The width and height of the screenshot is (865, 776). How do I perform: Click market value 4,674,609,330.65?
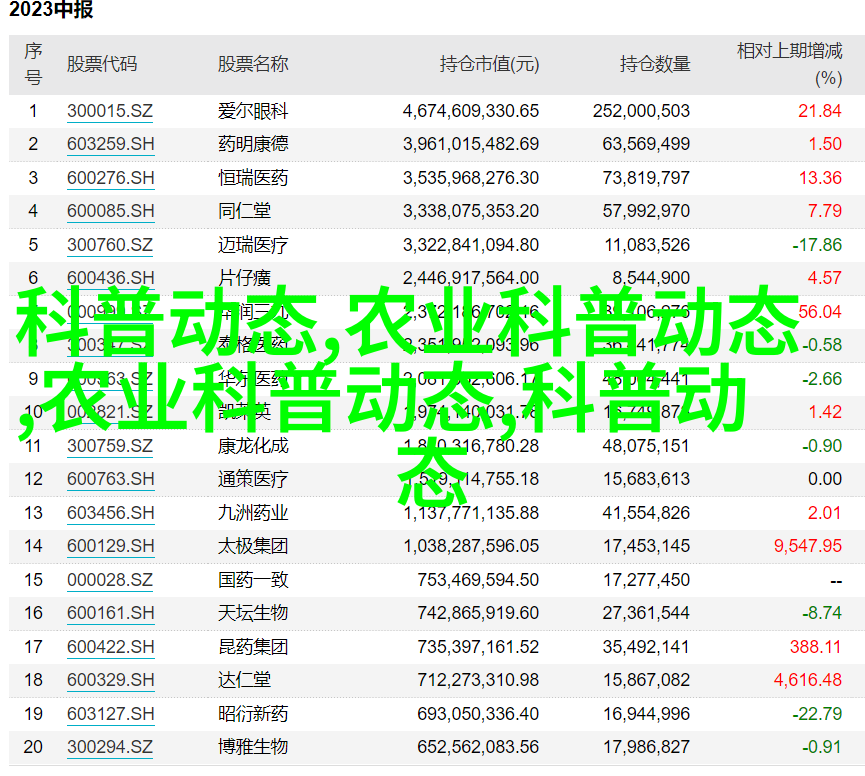(471, 111)
